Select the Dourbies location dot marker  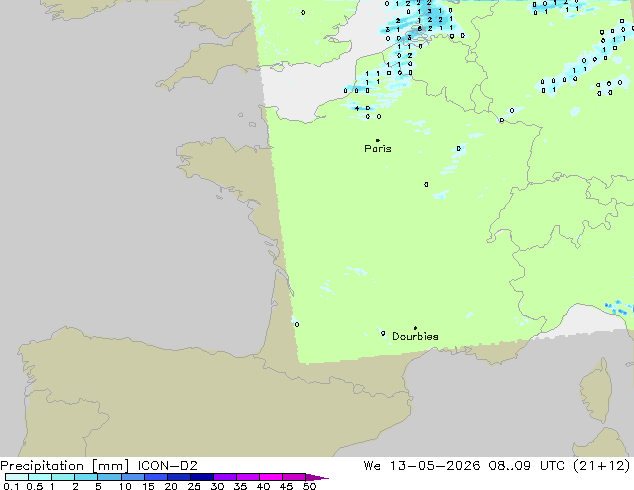click(x=415, y=328)
